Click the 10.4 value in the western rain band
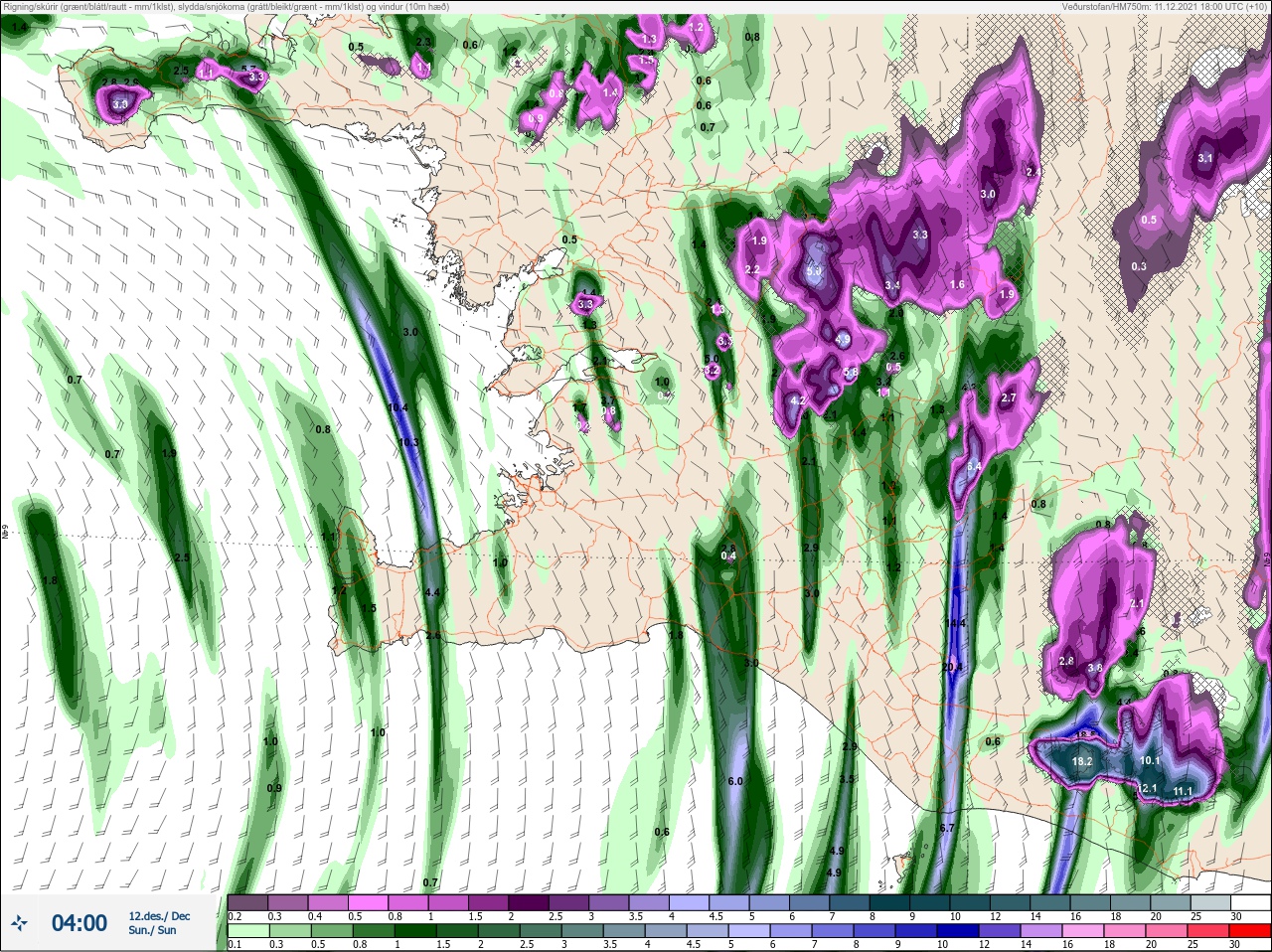The width and height of the screenshot is (1272, 952). pyautogui.click(x=398, y=407)
